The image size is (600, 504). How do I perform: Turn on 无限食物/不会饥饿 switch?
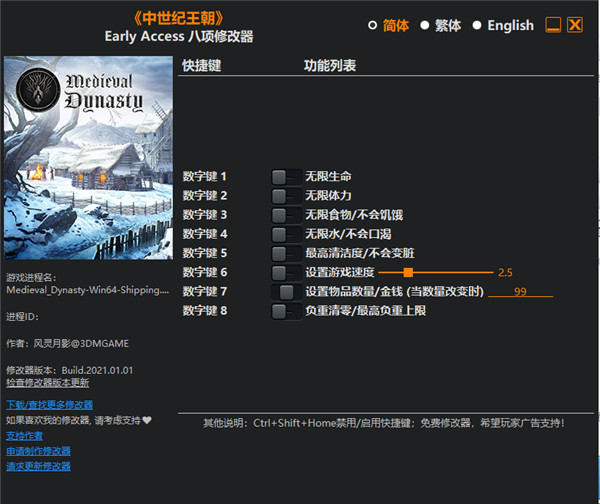tap(285, 214)
